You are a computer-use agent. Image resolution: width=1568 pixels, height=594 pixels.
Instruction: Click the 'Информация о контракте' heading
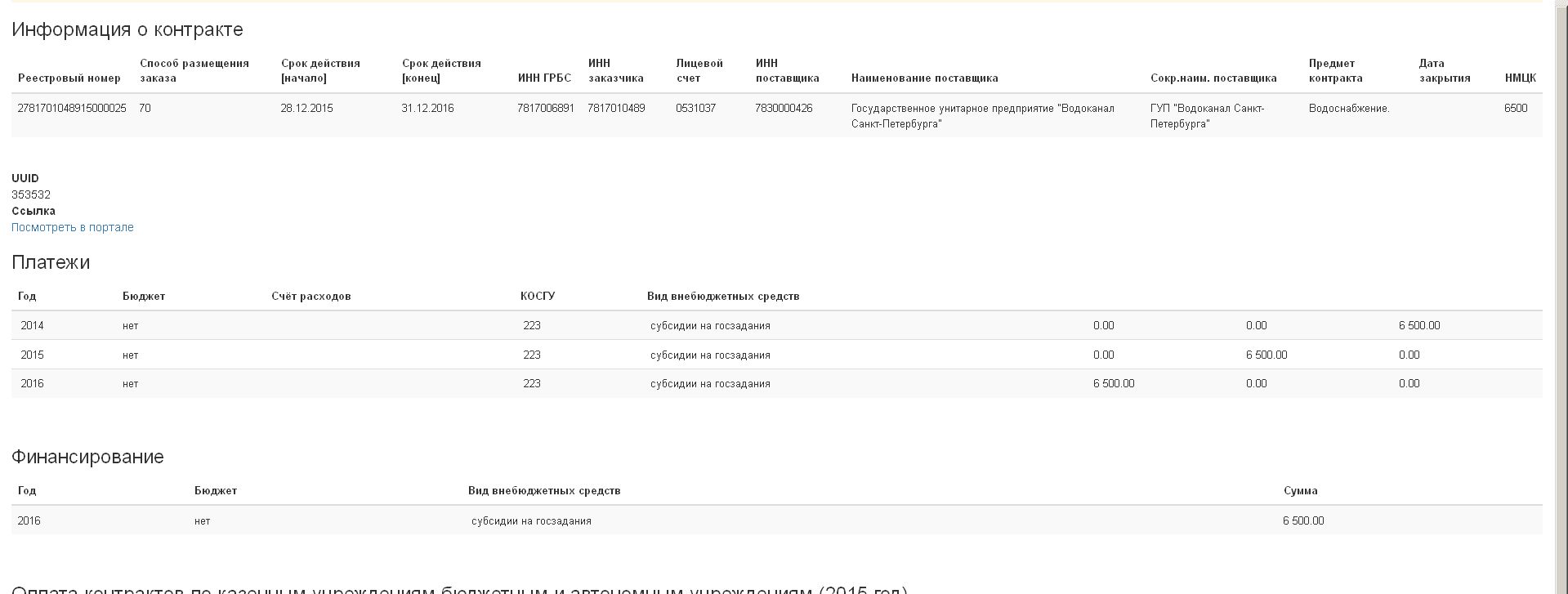[127, 29]
